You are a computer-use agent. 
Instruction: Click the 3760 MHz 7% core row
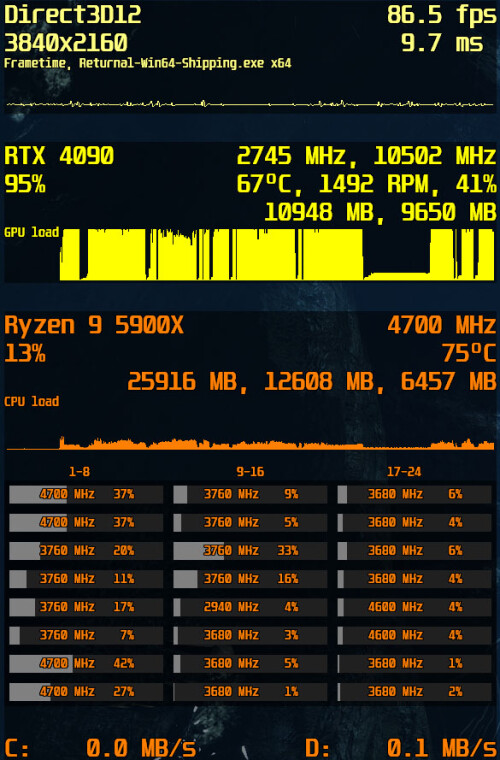[x=86, y=635]
